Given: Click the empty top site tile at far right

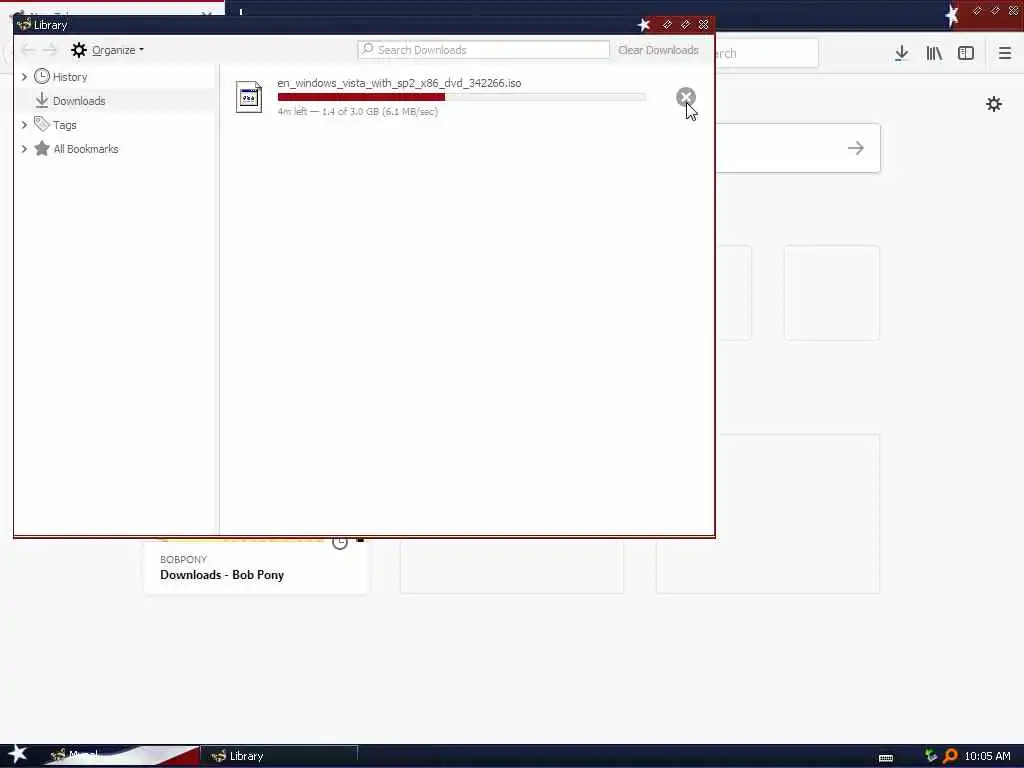Looking at the screenshot, I should [832, 293].
